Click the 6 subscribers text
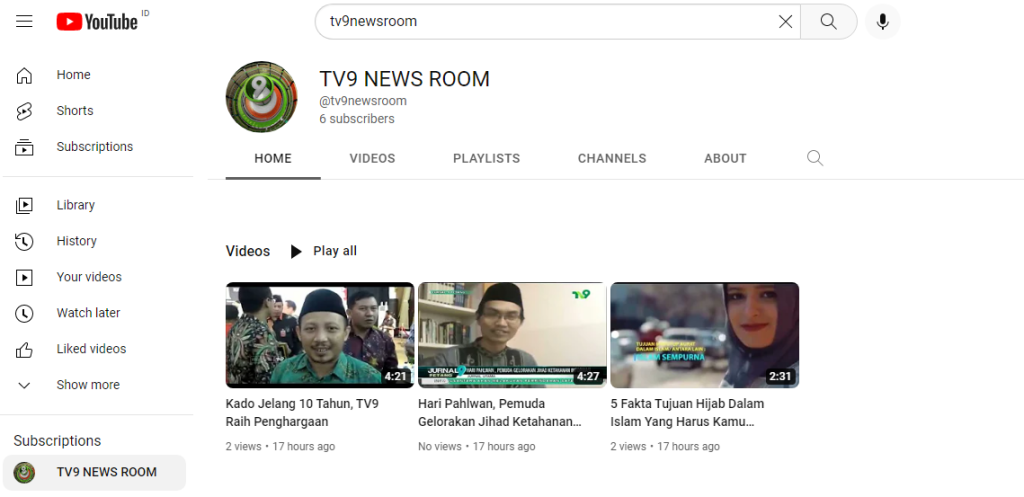The height and width of the screenshot is (497, 1024). 357,119
